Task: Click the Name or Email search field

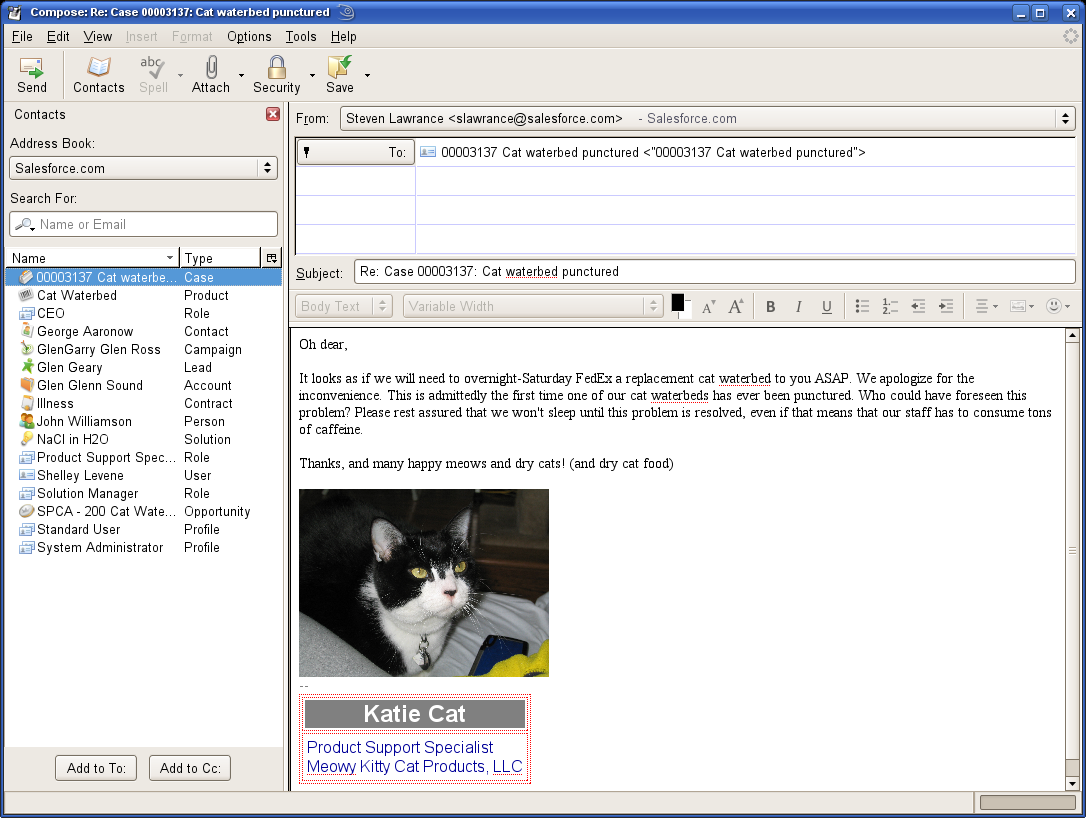Action: tap(143, 224)
